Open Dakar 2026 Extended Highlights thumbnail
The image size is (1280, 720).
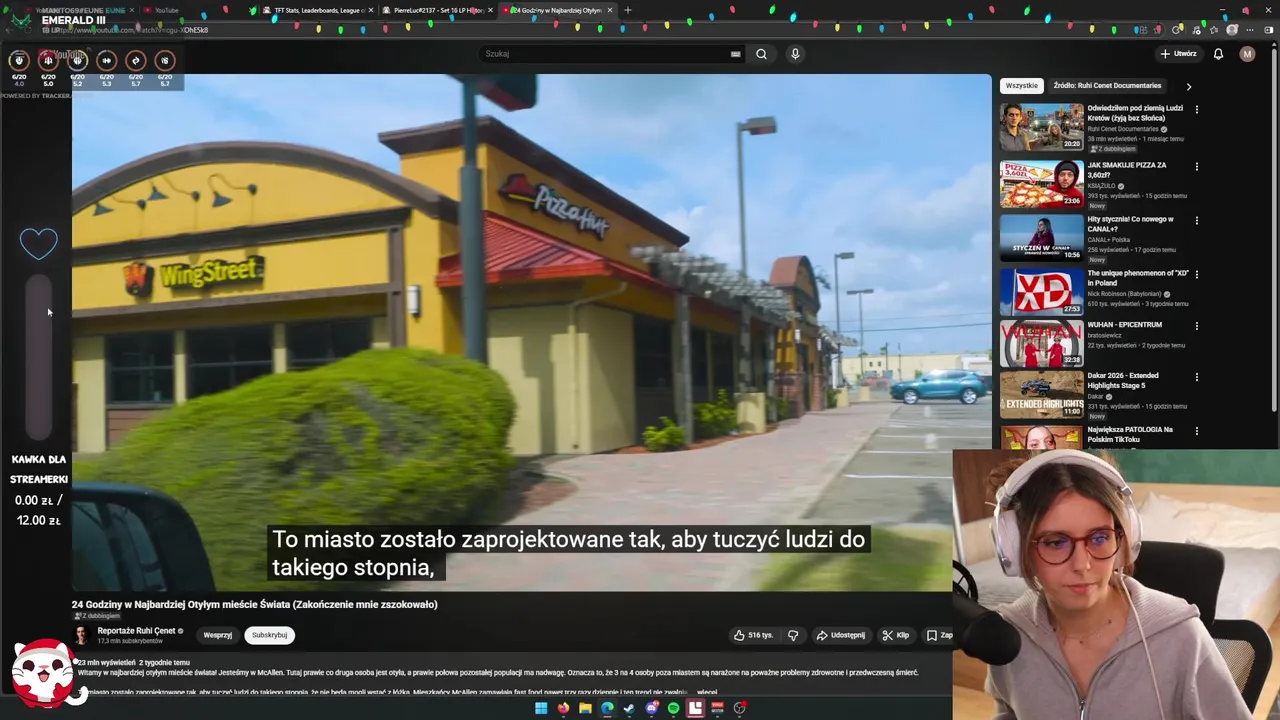coord(1042,396)
